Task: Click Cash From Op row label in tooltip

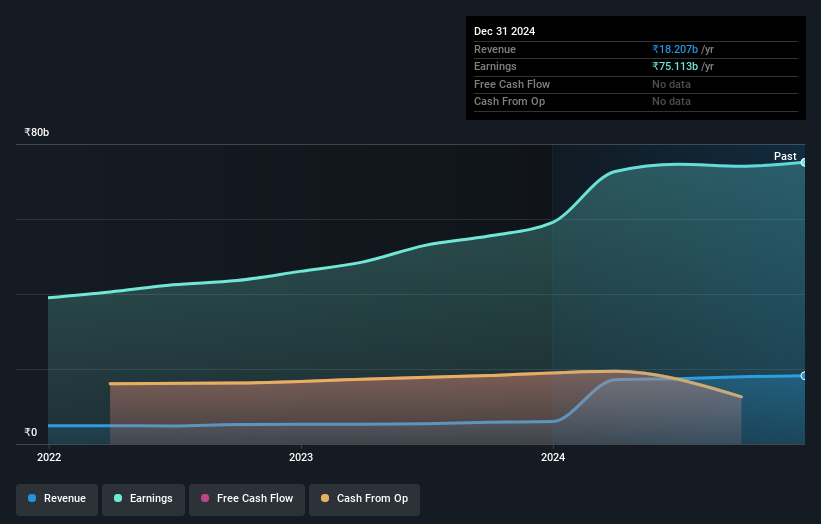Action: click(x=509, y=102)
